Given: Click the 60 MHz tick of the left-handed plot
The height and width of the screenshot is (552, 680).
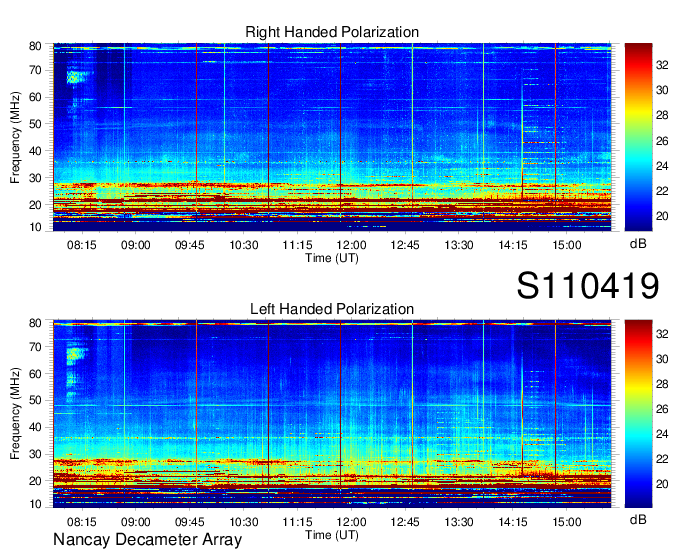Looking at the screenshot, I should tap(35, 373).
